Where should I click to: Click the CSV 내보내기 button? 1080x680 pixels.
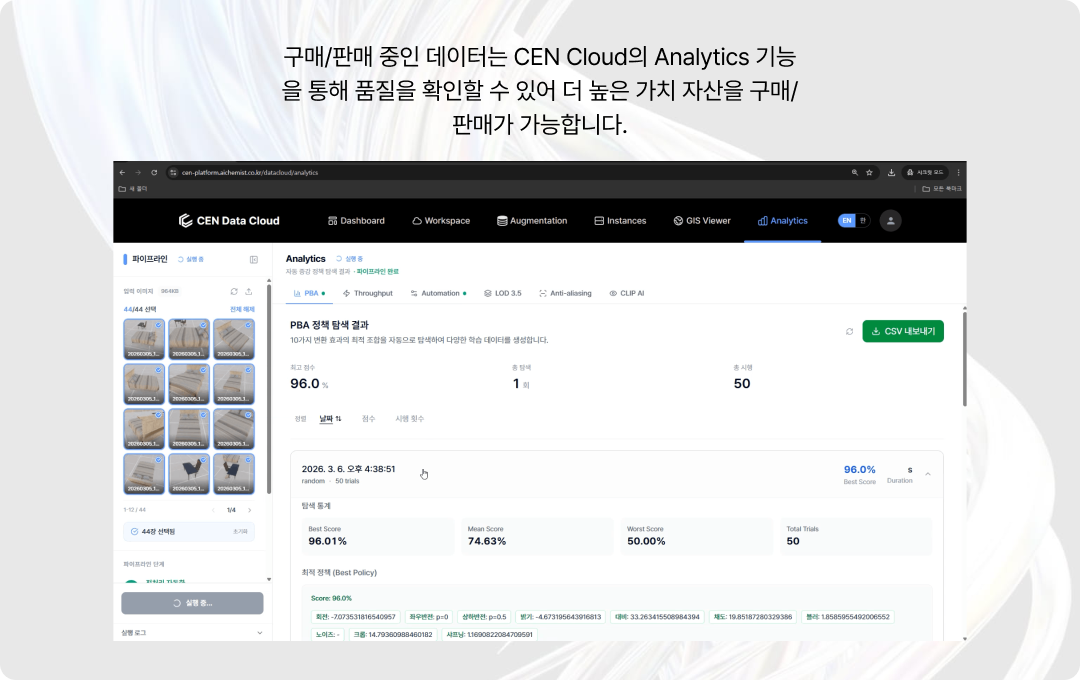click(902, 331)
